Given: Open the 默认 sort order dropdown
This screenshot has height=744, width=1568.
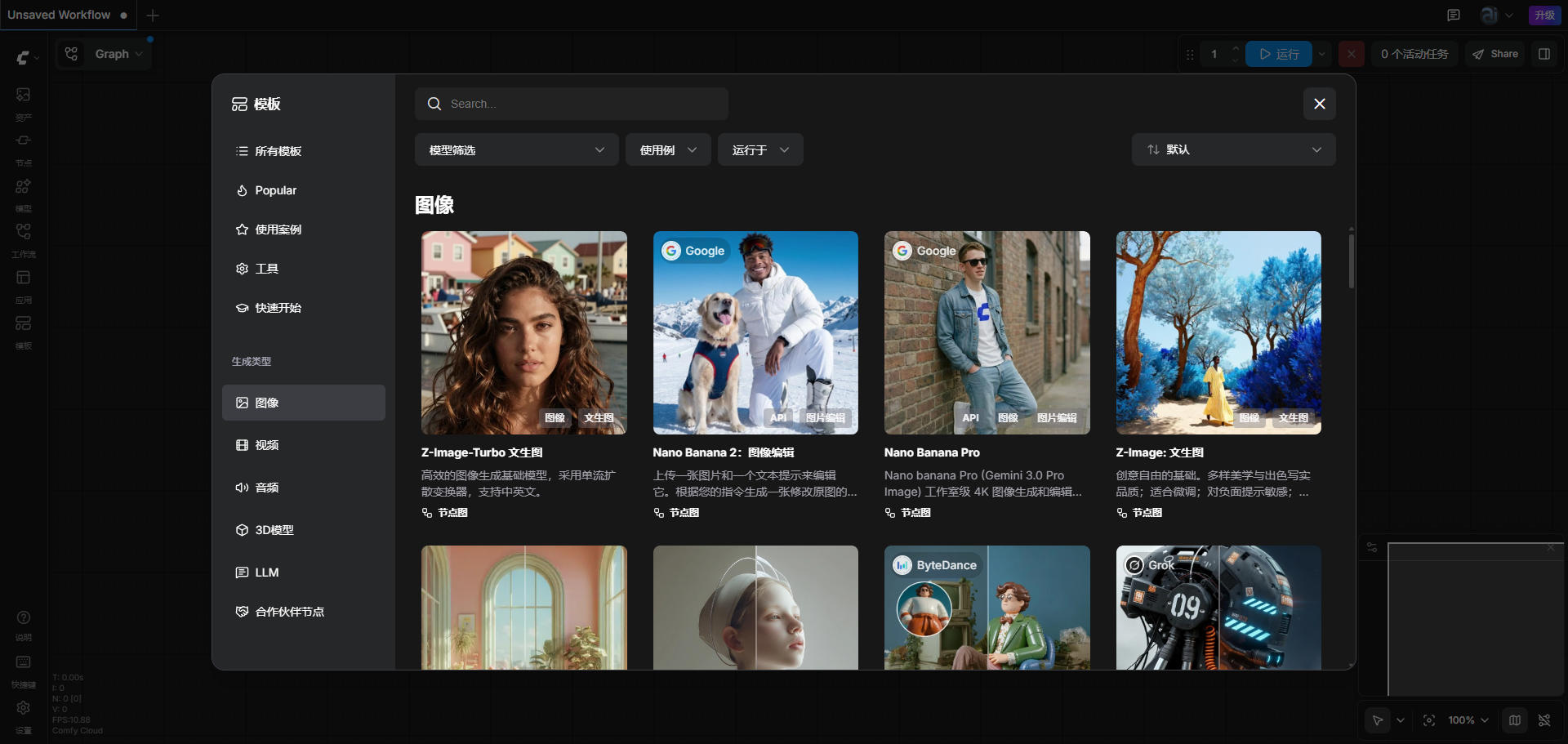Looking at the screenshot, I should point(1233,150).
